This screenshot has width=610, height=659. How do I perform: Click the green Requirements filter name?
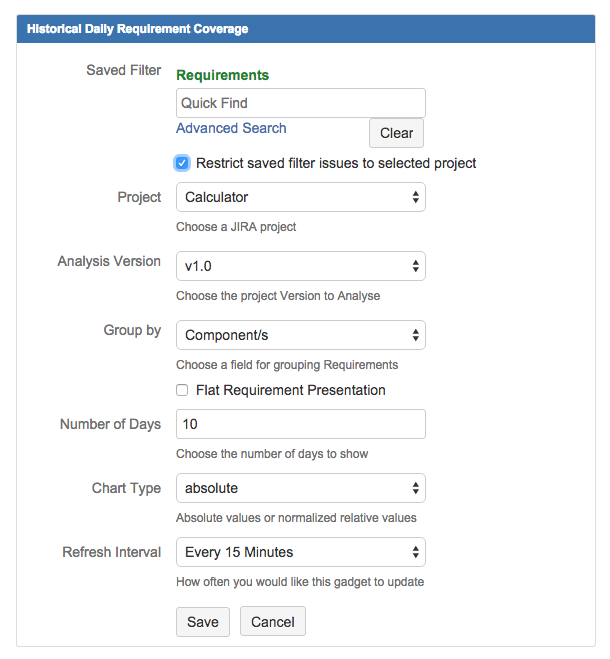pos(222,75)
